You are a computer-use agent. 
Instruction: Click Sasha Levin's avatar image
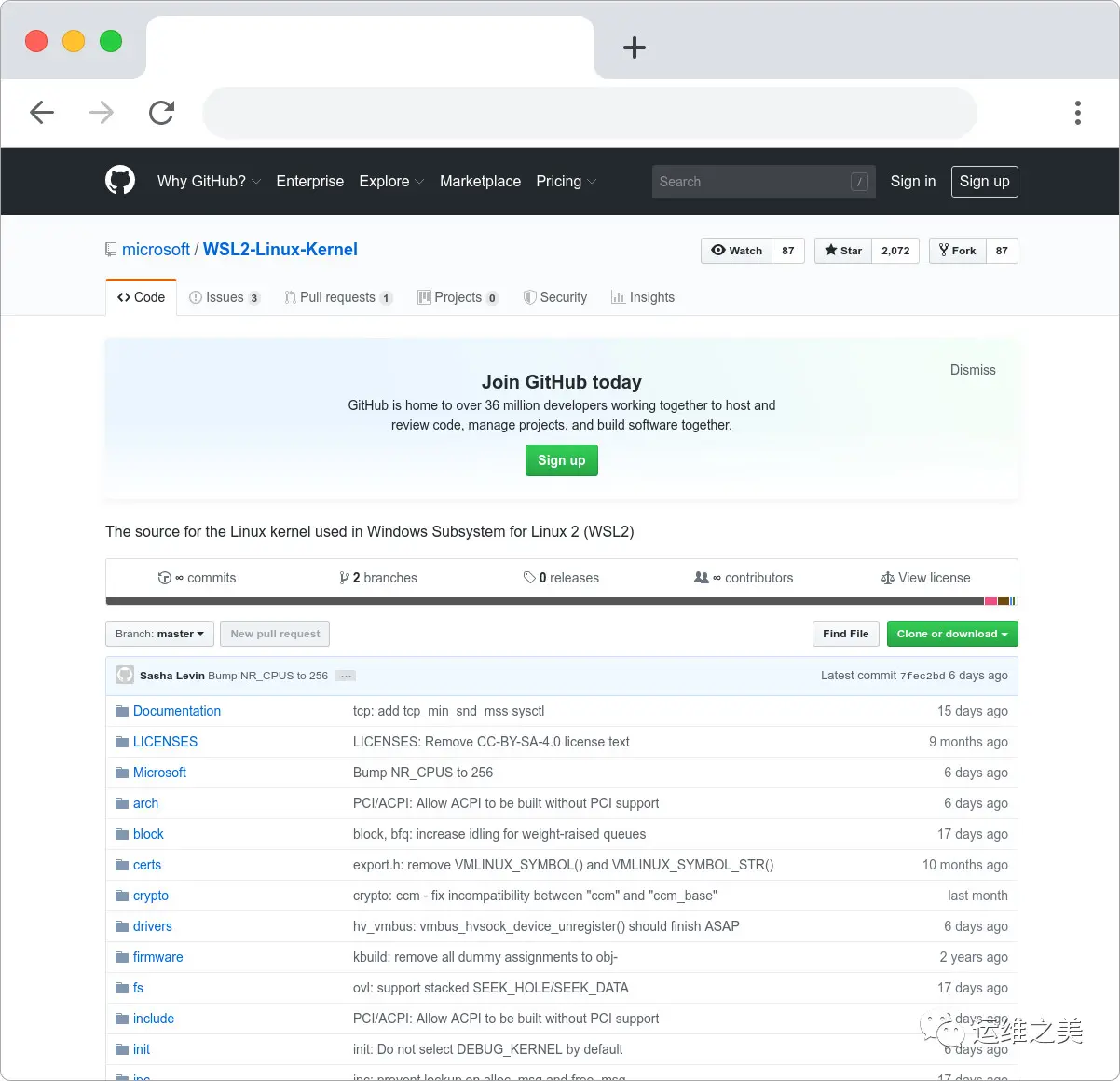coord(125,675)
